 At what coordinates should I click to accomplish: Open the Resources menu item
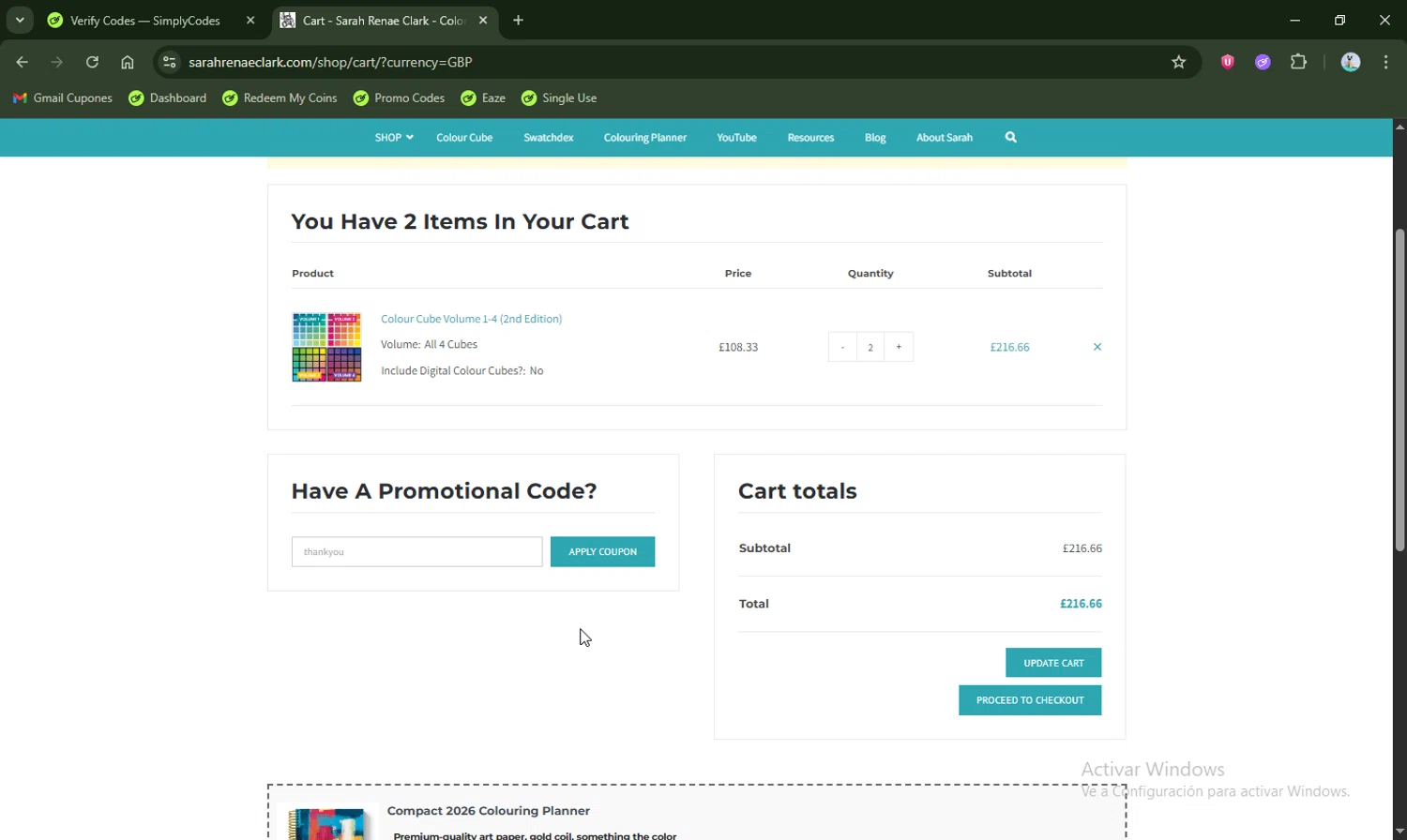coord(810,137)
